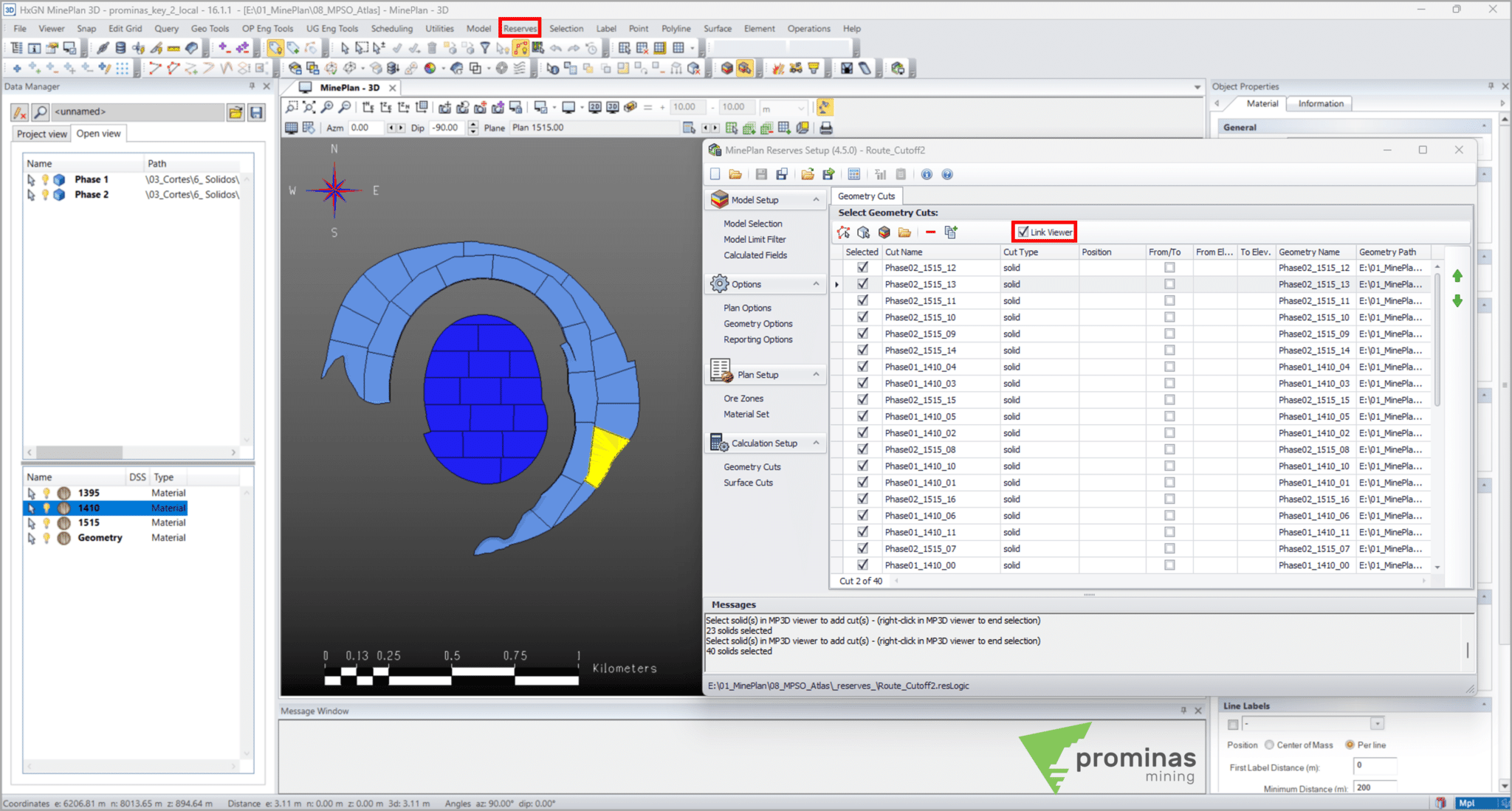The image size is (1512, 811).
Task: Uncheck Selected box for Phase02_1515_13
Action: coord(862,284)
